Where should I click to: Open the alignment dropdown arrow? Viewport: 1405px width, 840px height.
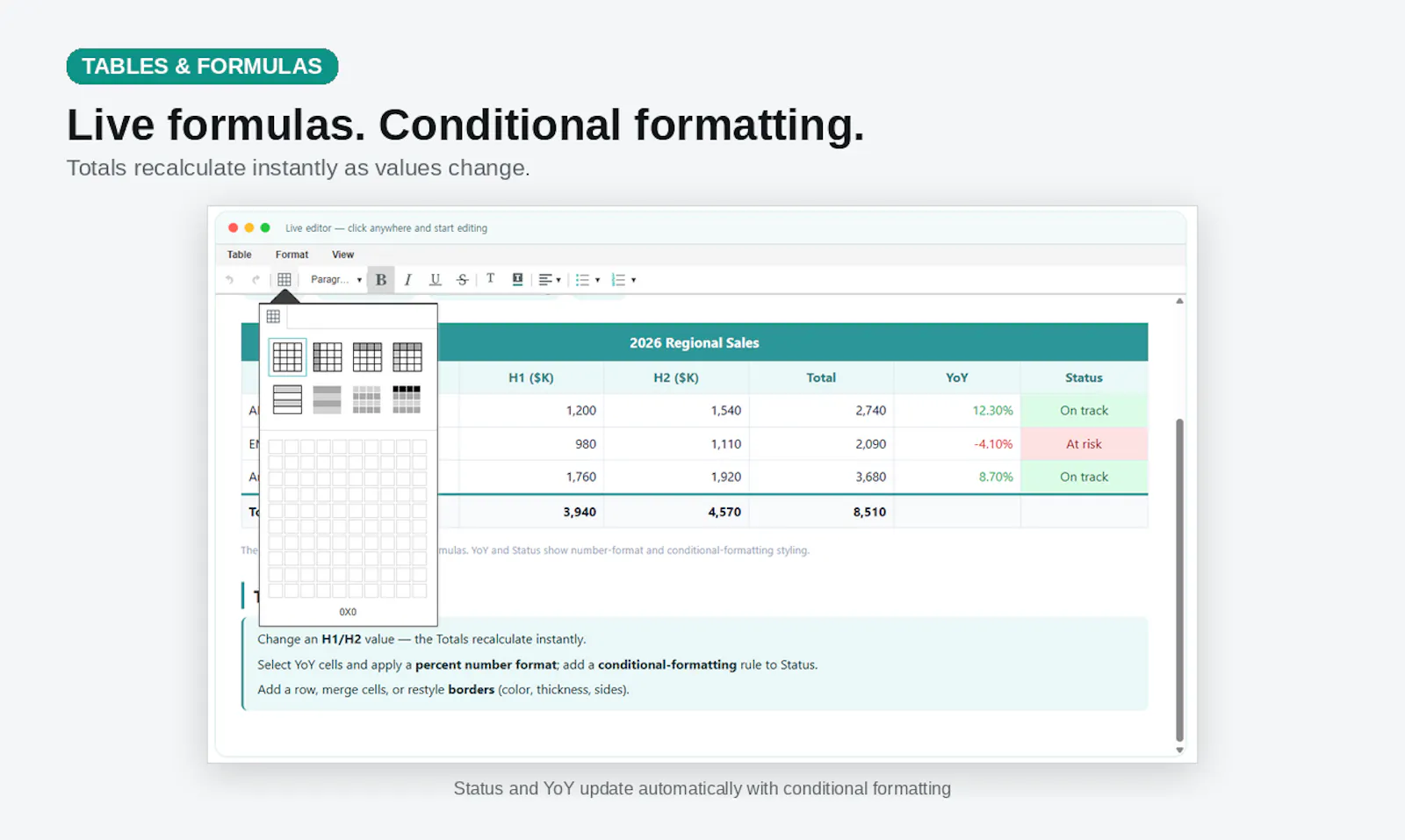558,281
